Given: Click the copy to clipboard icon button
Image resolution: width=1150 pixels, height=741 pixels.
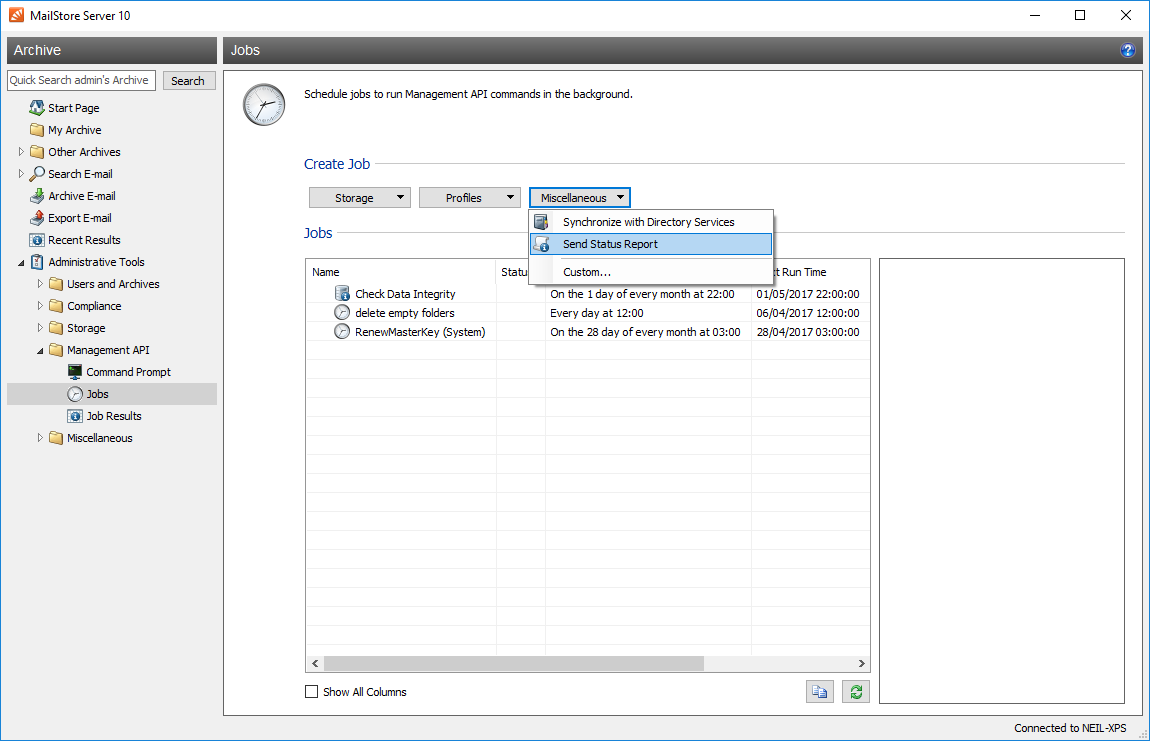Looking at the screenshot, I should pyautogui.click(x=819, y=692).
